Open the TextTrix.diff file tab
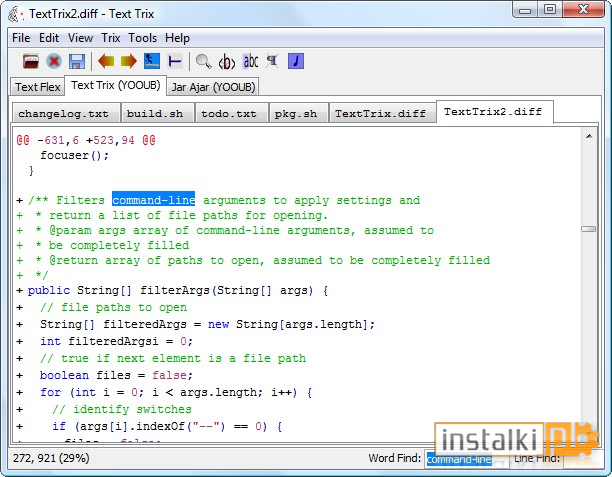612x477 pixels. [x=382, y=113]
